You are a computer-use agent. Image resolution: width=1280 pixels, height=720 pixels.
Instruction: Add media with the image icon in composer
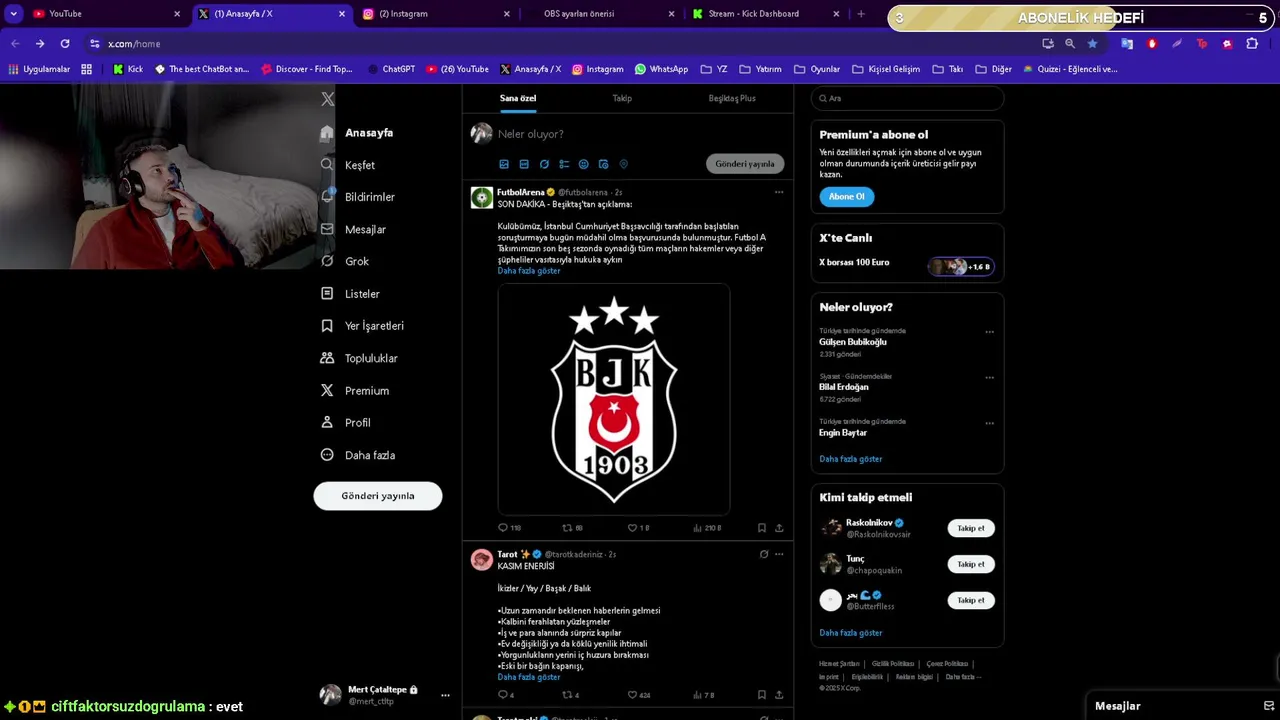[504, 164]
